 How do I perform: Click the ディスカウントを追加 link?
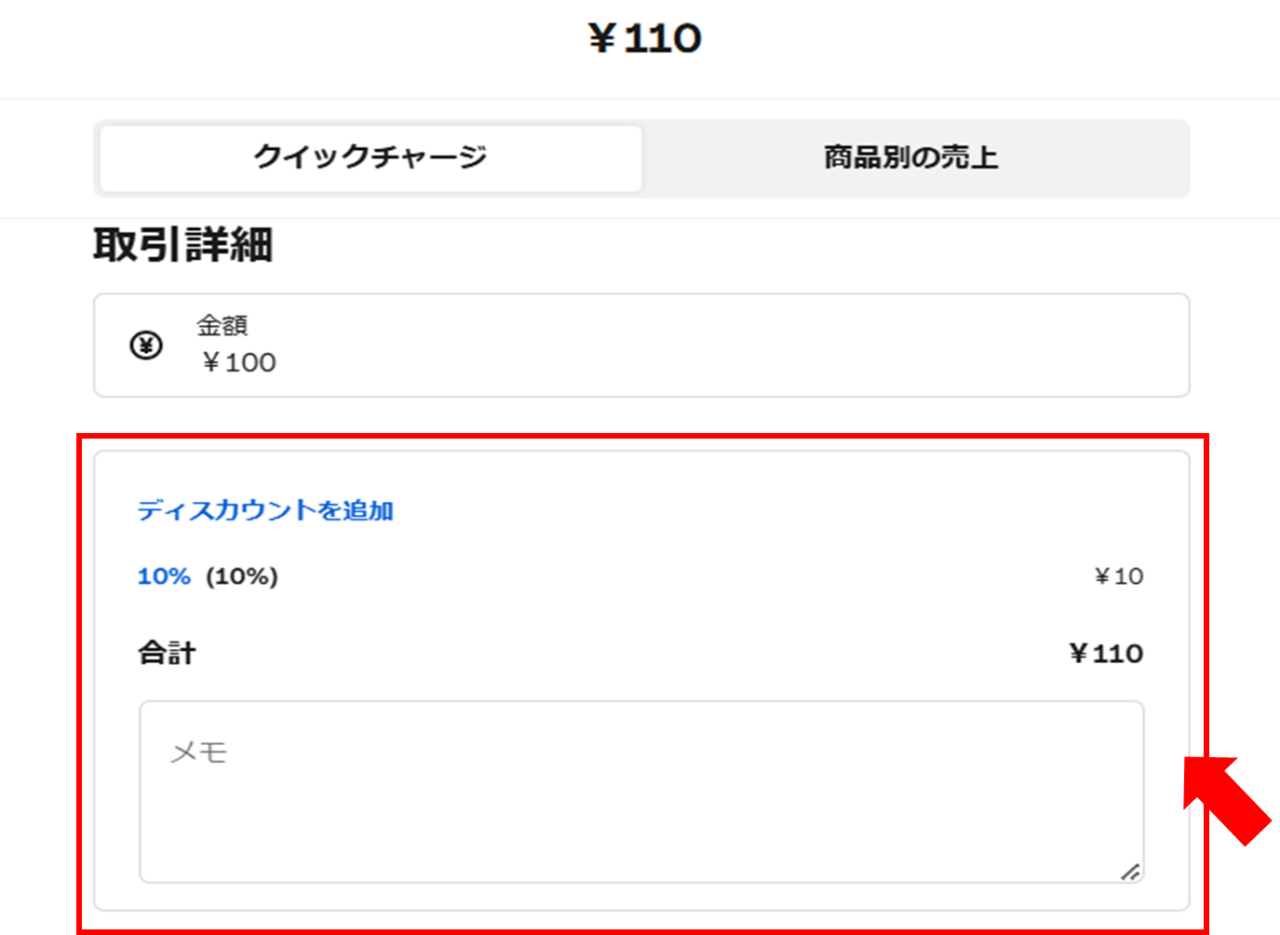coord(265,511)
